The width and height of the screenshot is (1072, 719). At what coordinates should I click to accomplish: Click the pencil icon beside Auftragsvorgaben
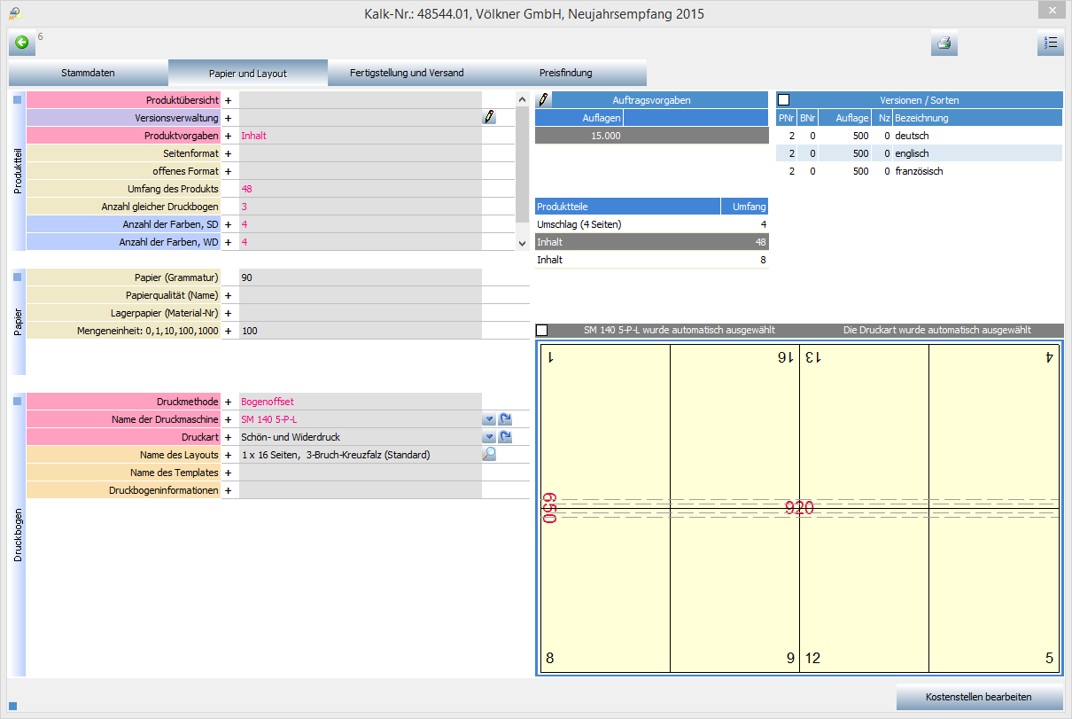[x=543, y=100]
